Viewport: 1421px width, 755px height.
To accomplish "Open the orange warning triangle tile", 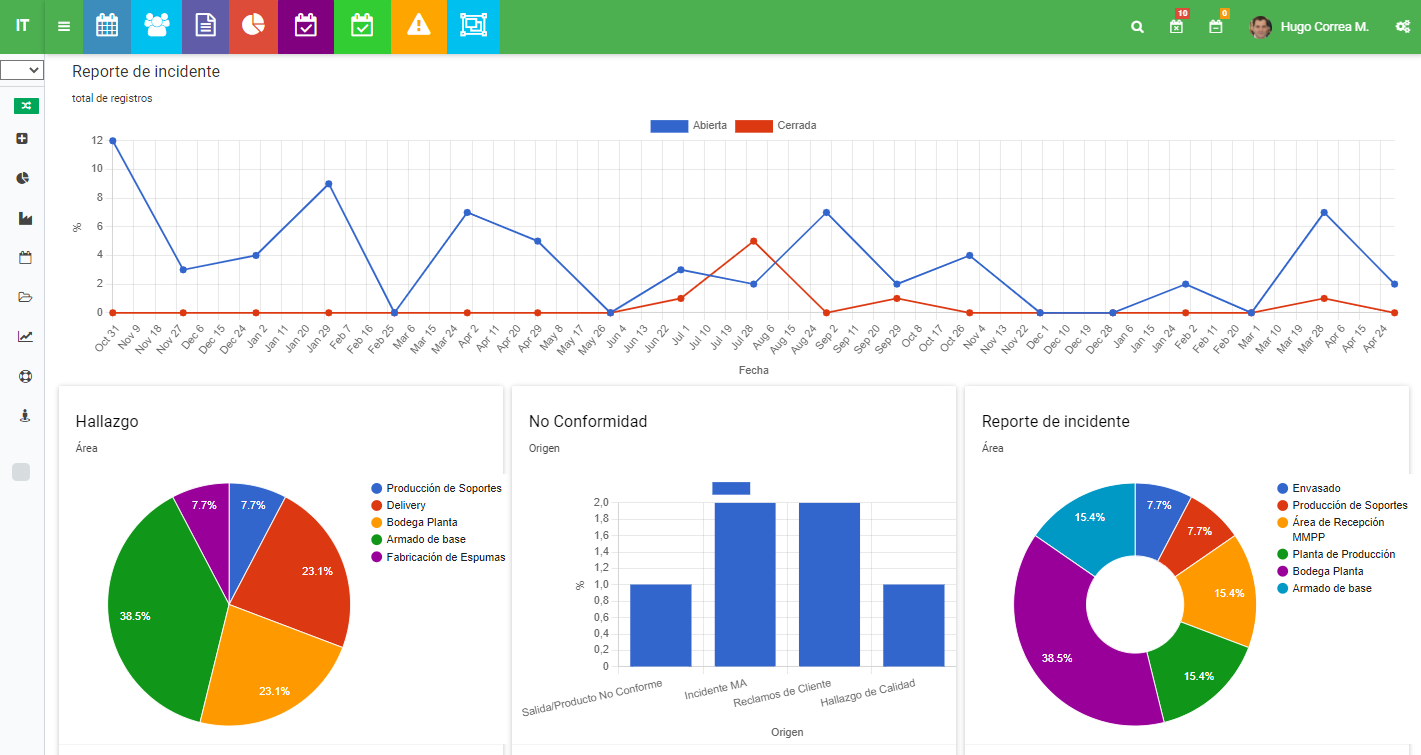I will click(x=419, y=26).
